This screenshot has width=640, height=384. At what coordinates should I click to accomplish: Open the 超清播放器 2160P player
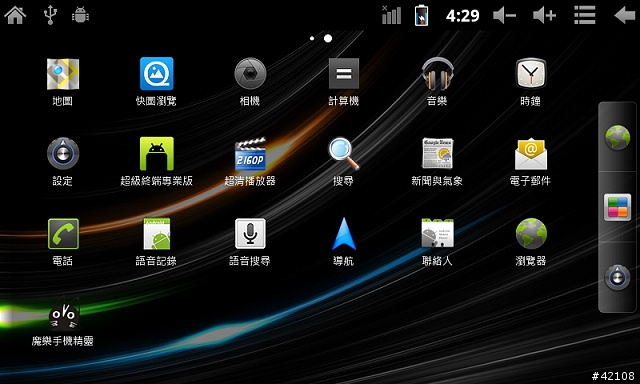(x=250, y=154)
